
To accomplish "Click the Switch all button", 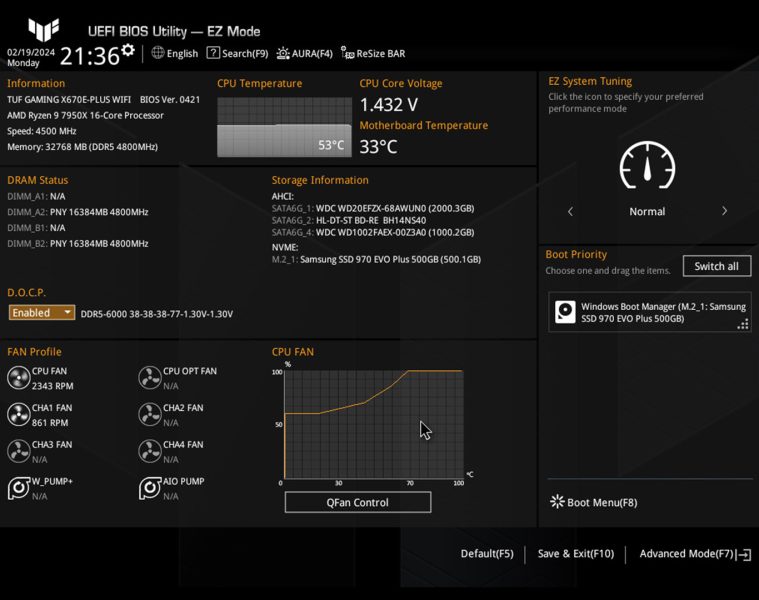I will tap(716, 266).
